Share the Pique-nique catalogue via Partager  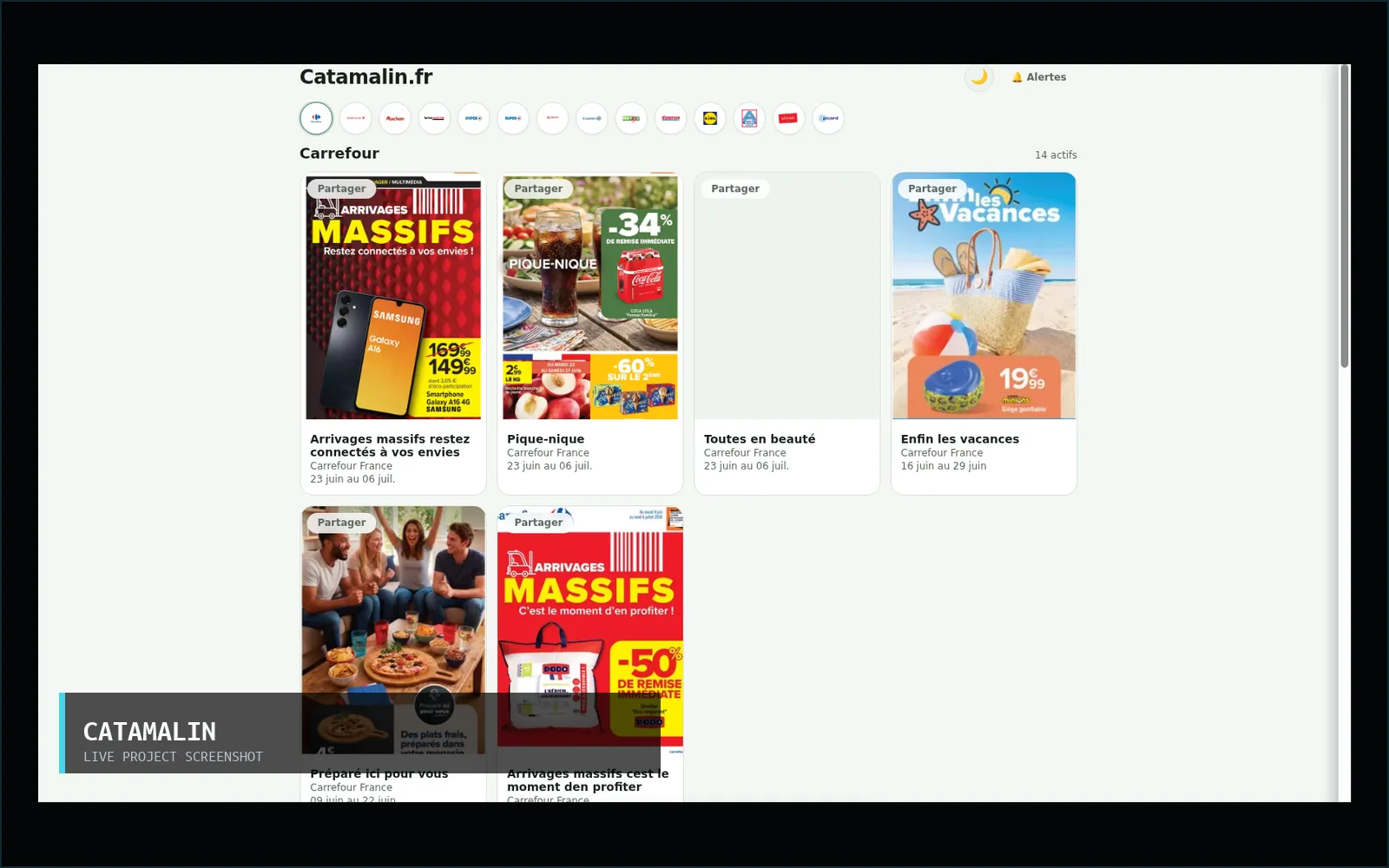coord(538,188)
